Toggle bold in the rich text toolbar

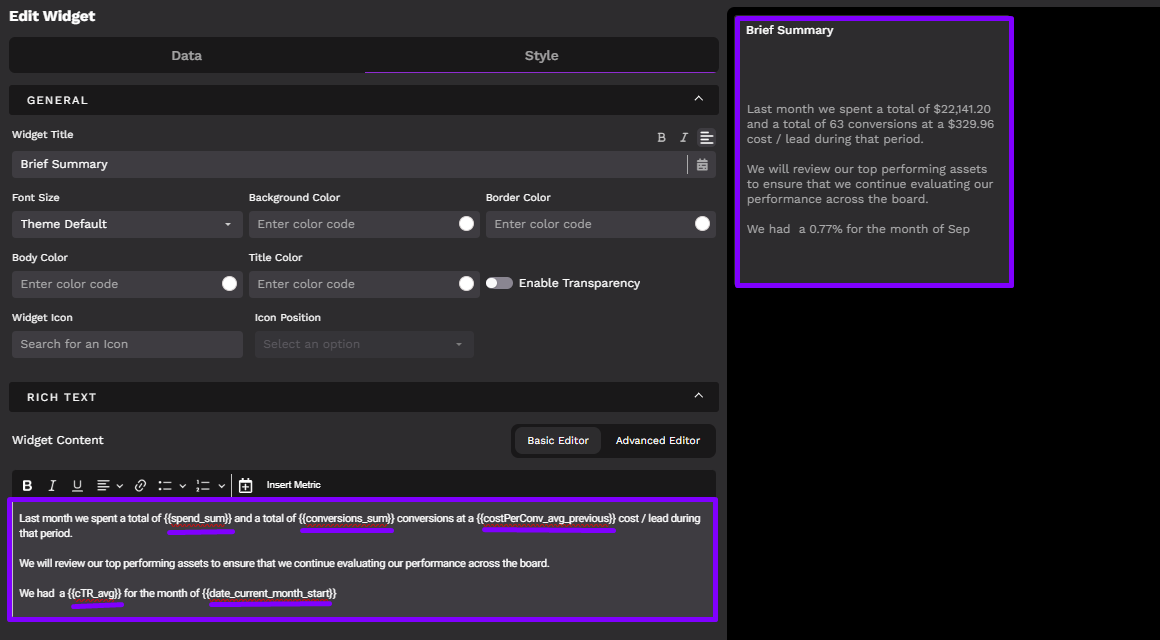pyautogui.click(x=28, y=486)
